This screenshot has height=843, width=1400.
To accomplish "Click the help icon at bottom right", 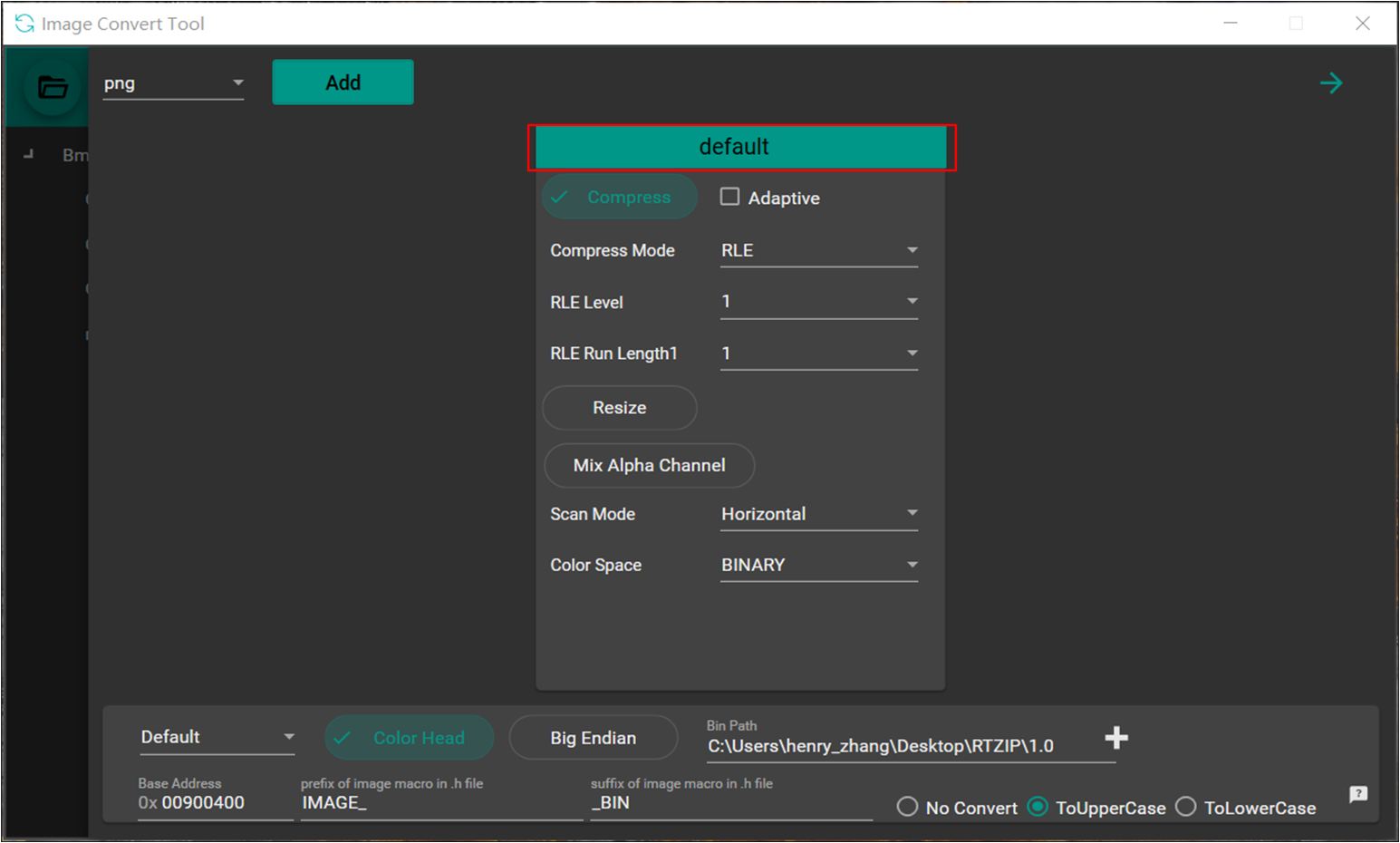I will click(x=1357, y=794).
